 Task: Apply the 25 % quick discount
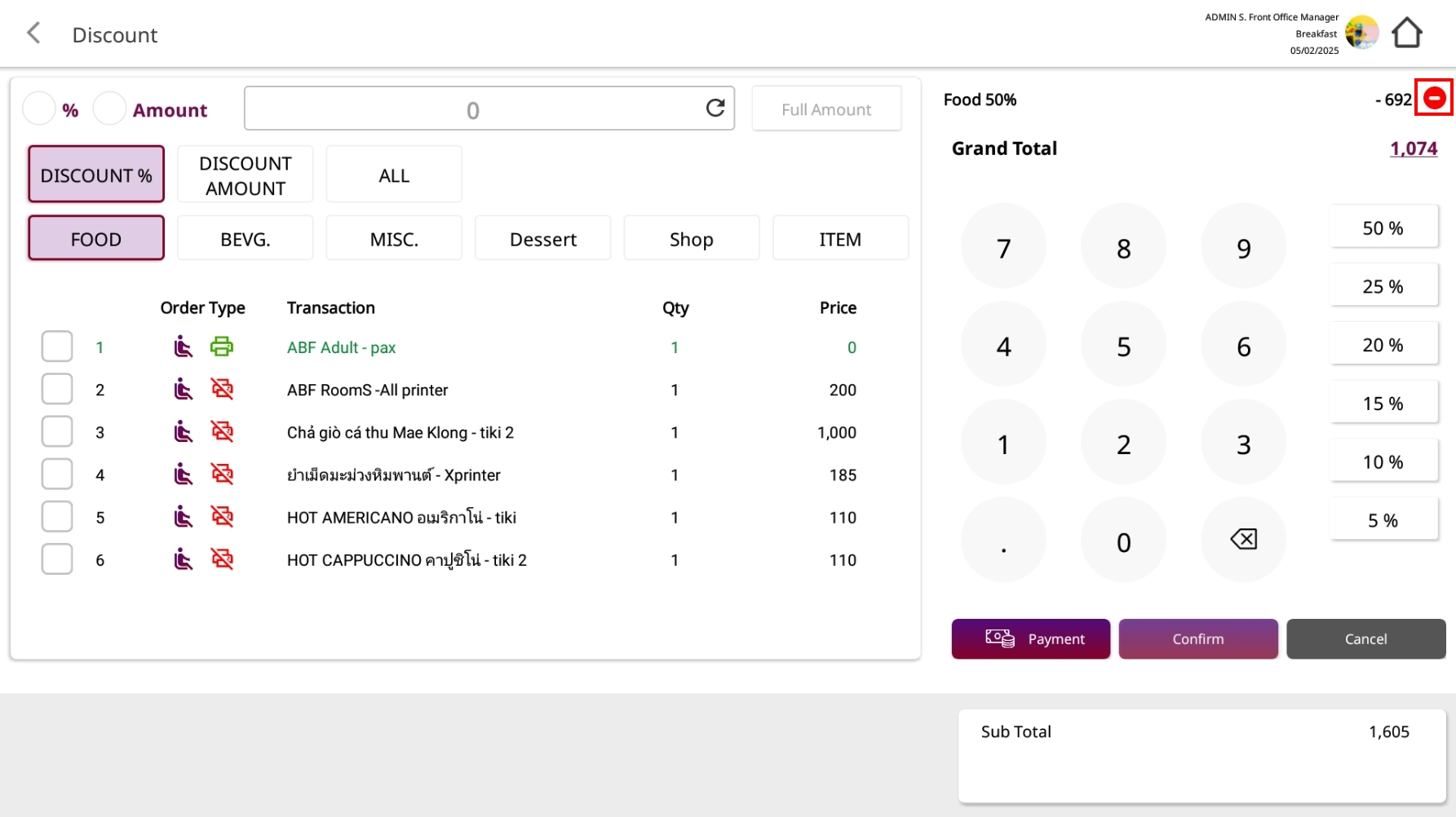tap(1383, 286)
